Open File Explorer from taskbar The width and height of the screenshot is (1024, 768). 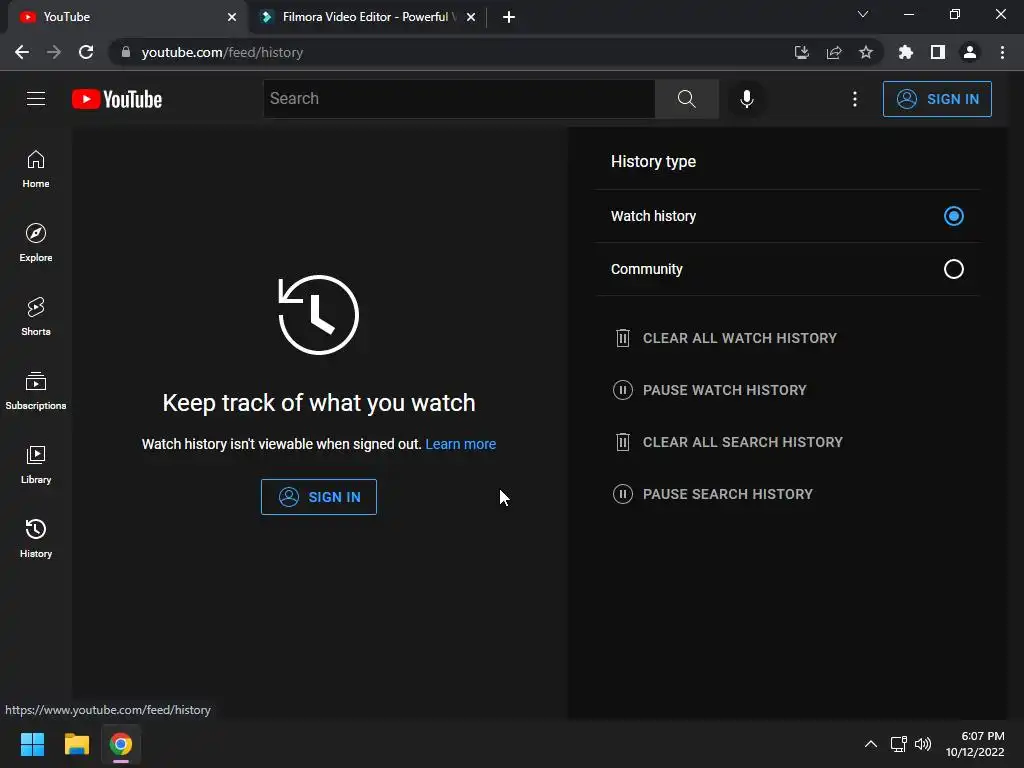coord(76,744)
